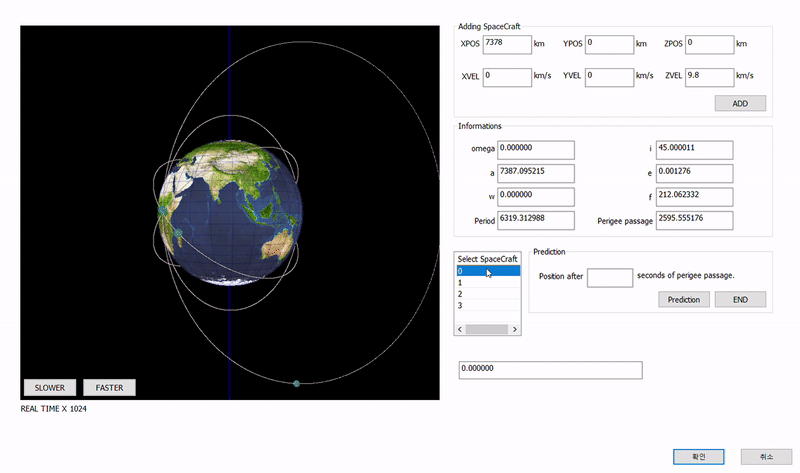Click the eccentricity e field
Image resolution: width=800 pixels, height=473 pixels.
[694, 173]
